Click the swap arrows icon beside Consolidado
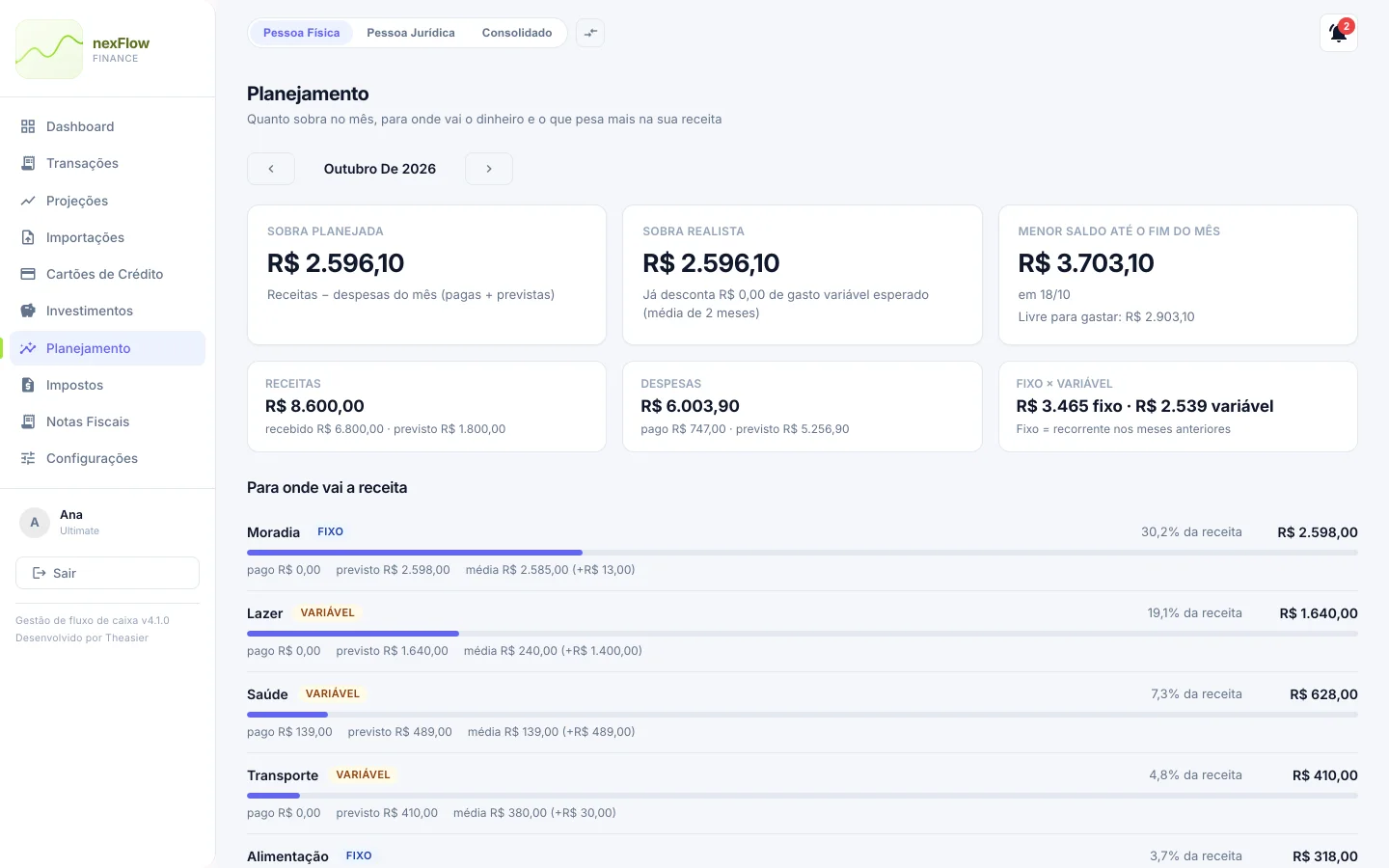Image resolution: width=1389 pixels, height=868 pixels. coord(590,33)
